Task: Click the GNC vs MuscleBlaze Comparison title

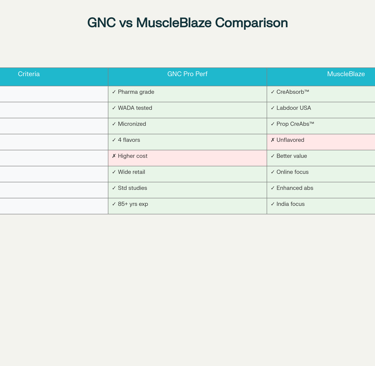Action: (187, 23)
